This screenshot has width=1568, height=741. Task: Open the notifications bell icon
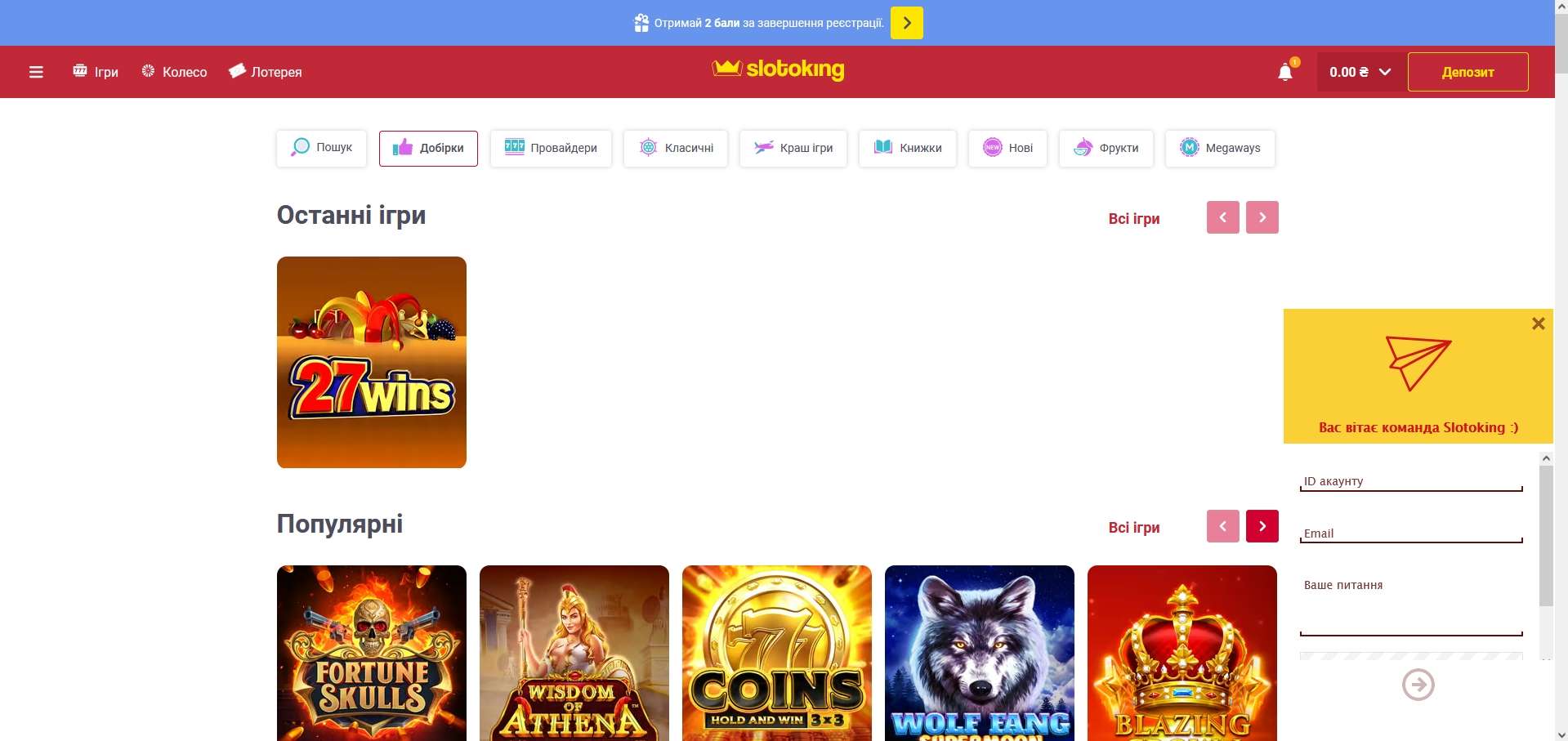(1285, 72)
